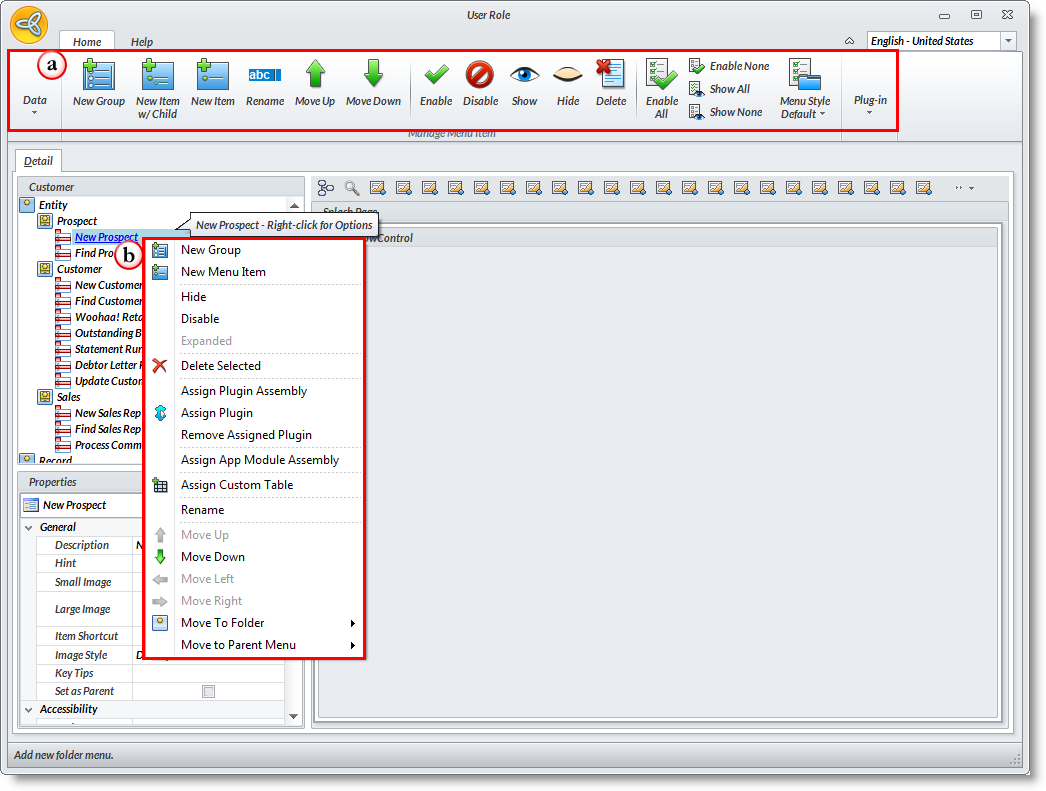Choose Move To Folder submenu entry
This screenshot has height=791, width=1046.
[222, 623]
